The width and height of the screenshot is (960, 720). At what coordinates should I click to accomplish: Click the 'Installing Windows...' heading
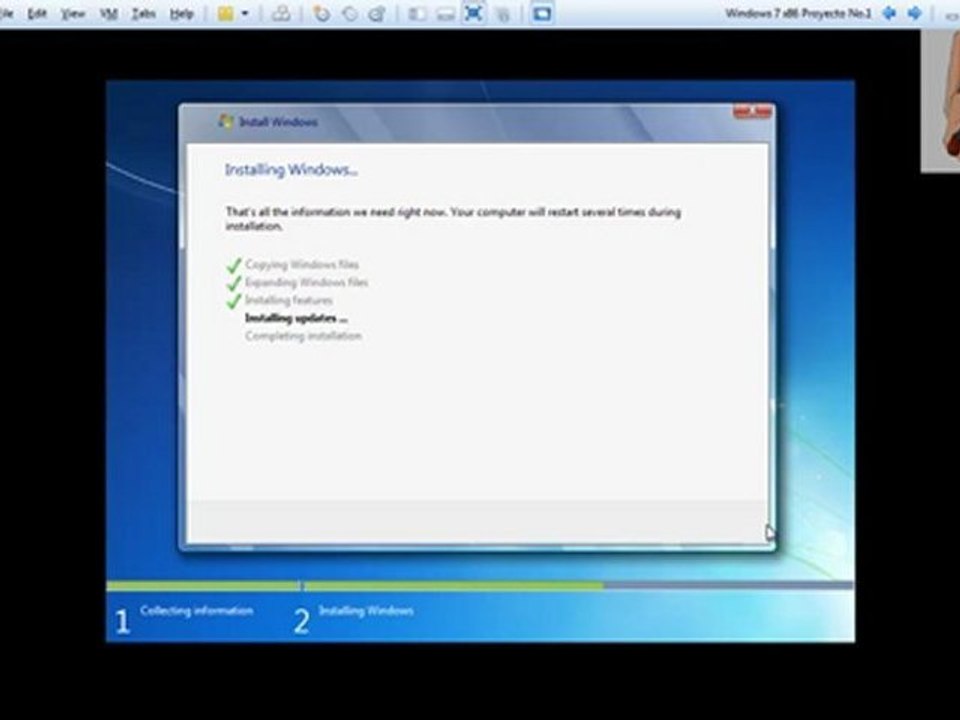[291, 170]
